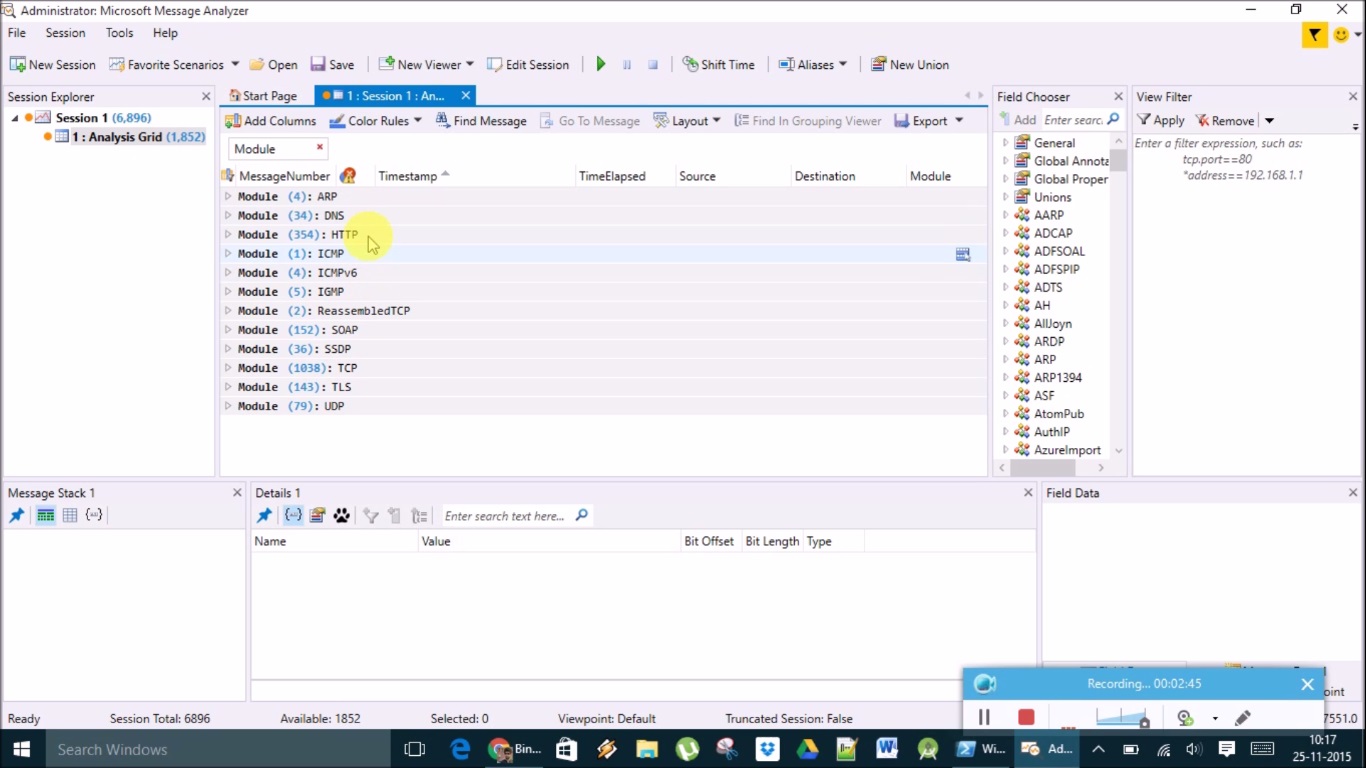Click the volume icon in system tray

(x=1194, y=749)
